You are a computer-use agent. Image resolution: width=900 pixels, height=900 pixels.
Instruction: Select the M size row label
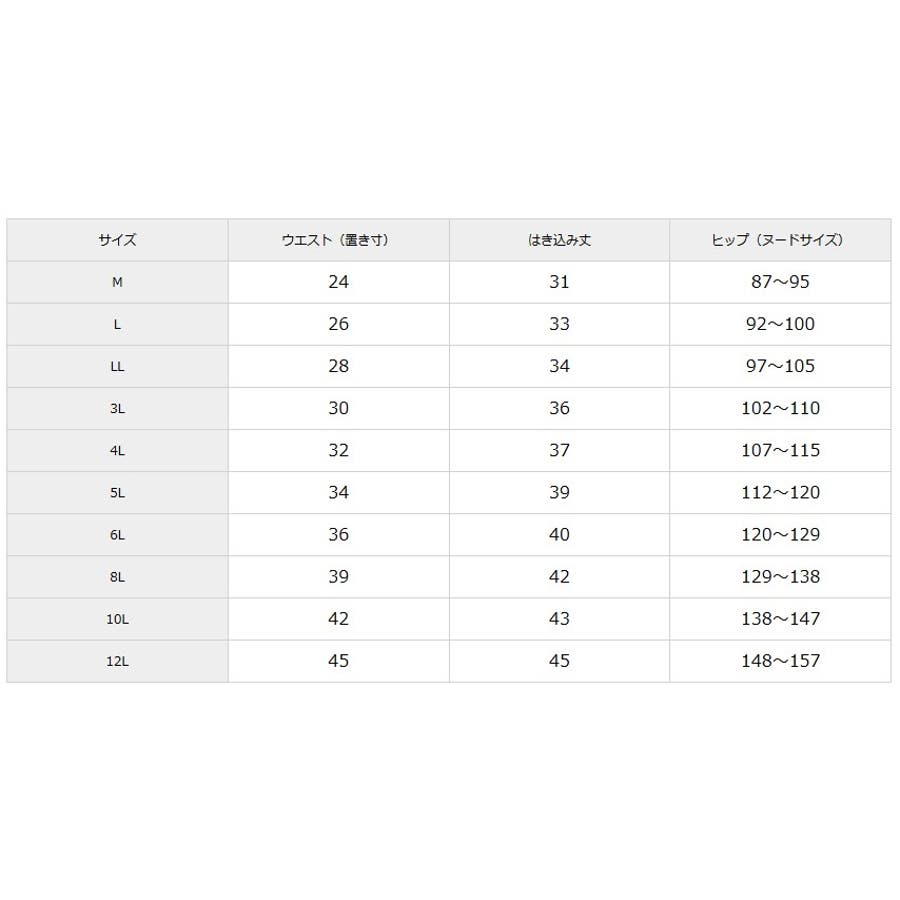[117, 282]
